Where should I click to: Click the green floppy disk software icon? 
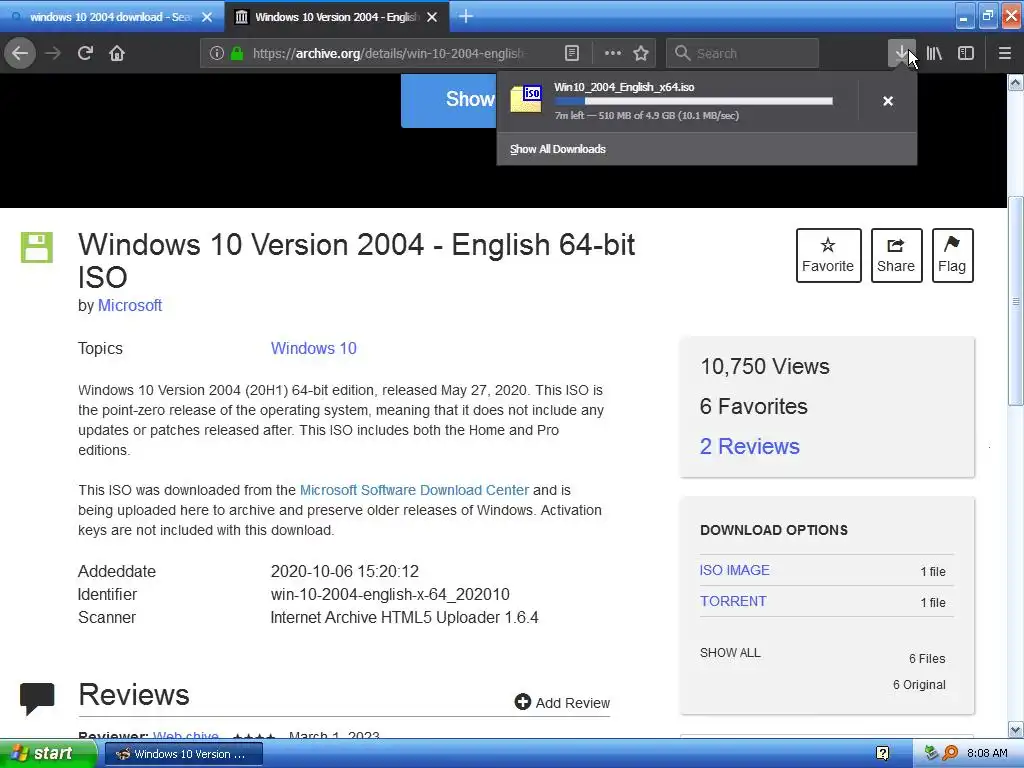point(37,248)
